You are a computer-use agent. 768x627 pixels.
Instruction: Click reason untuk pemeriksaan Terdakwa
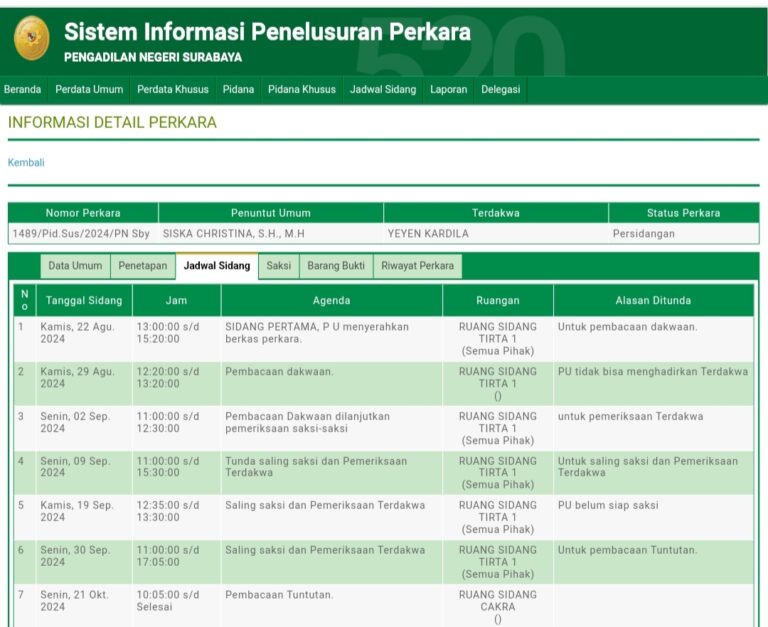tap(630, 416)
